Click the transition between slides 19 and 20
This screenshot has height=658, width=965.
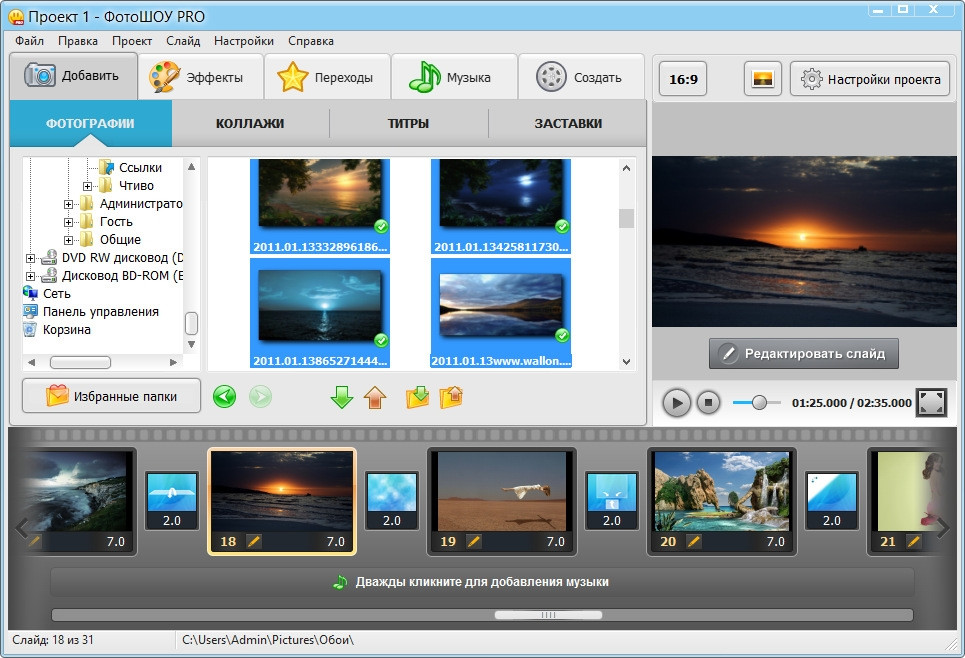pyautogui.click(x=612, y=500)
